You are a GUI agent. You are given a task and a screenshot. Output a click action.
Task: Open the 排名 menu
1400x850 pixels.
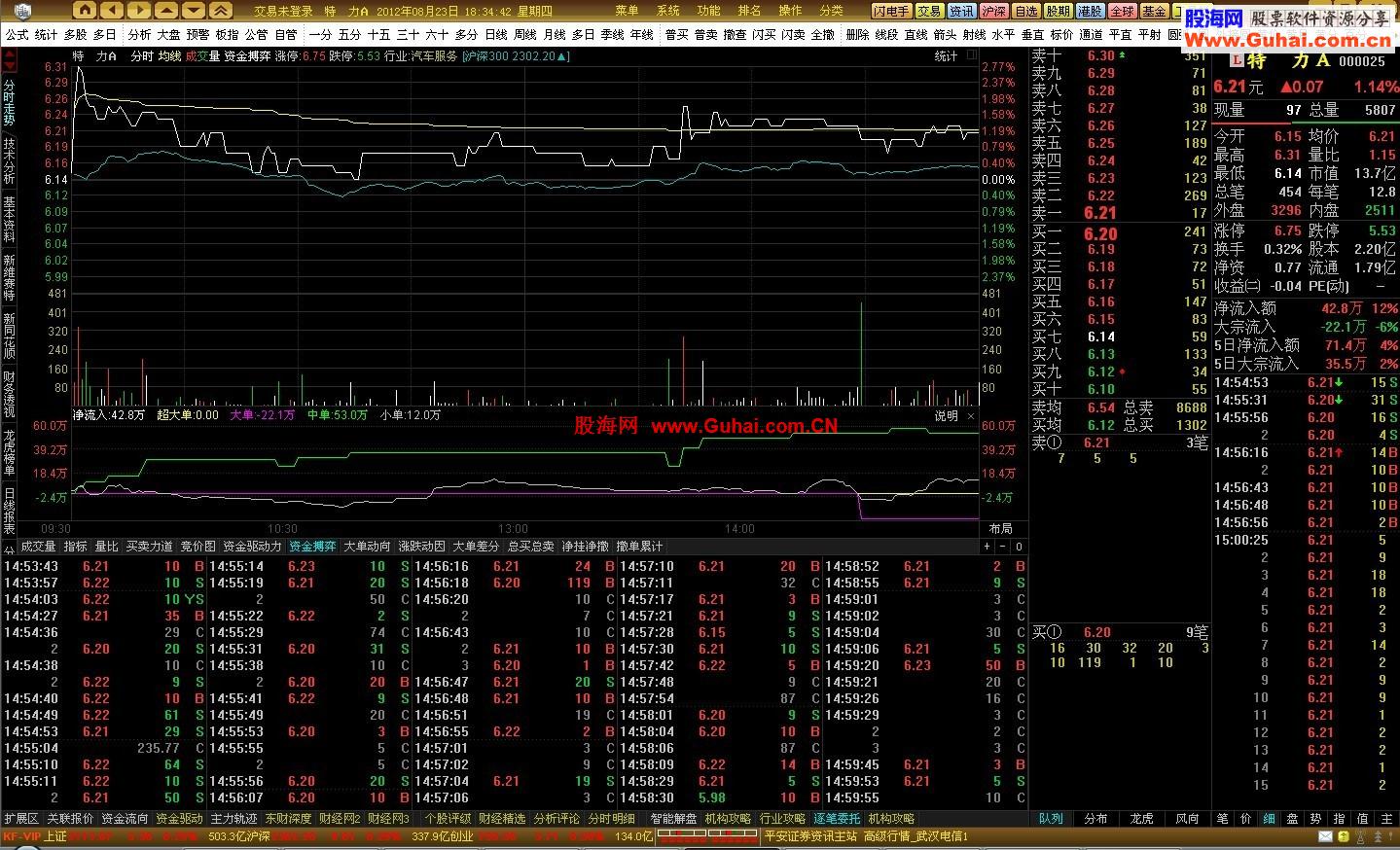pos(749,11)
